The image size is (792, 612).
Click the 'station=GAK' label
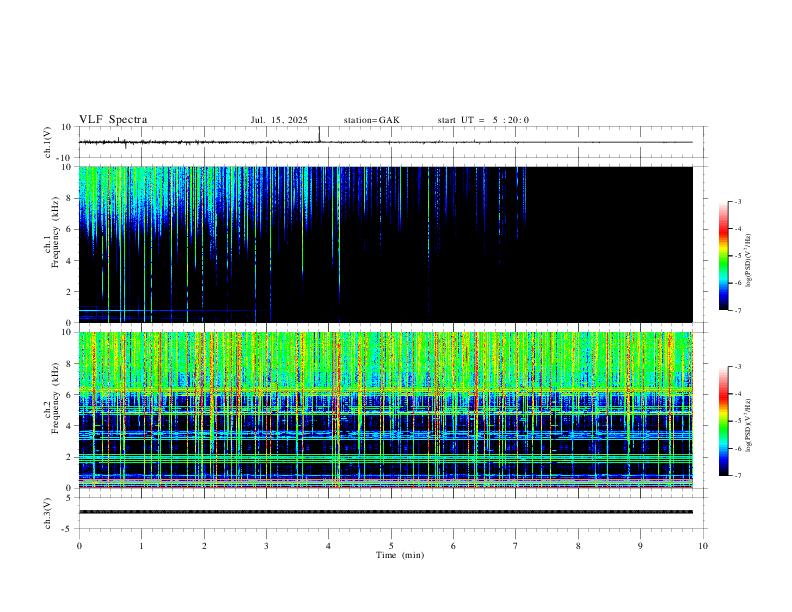(371, 120)
